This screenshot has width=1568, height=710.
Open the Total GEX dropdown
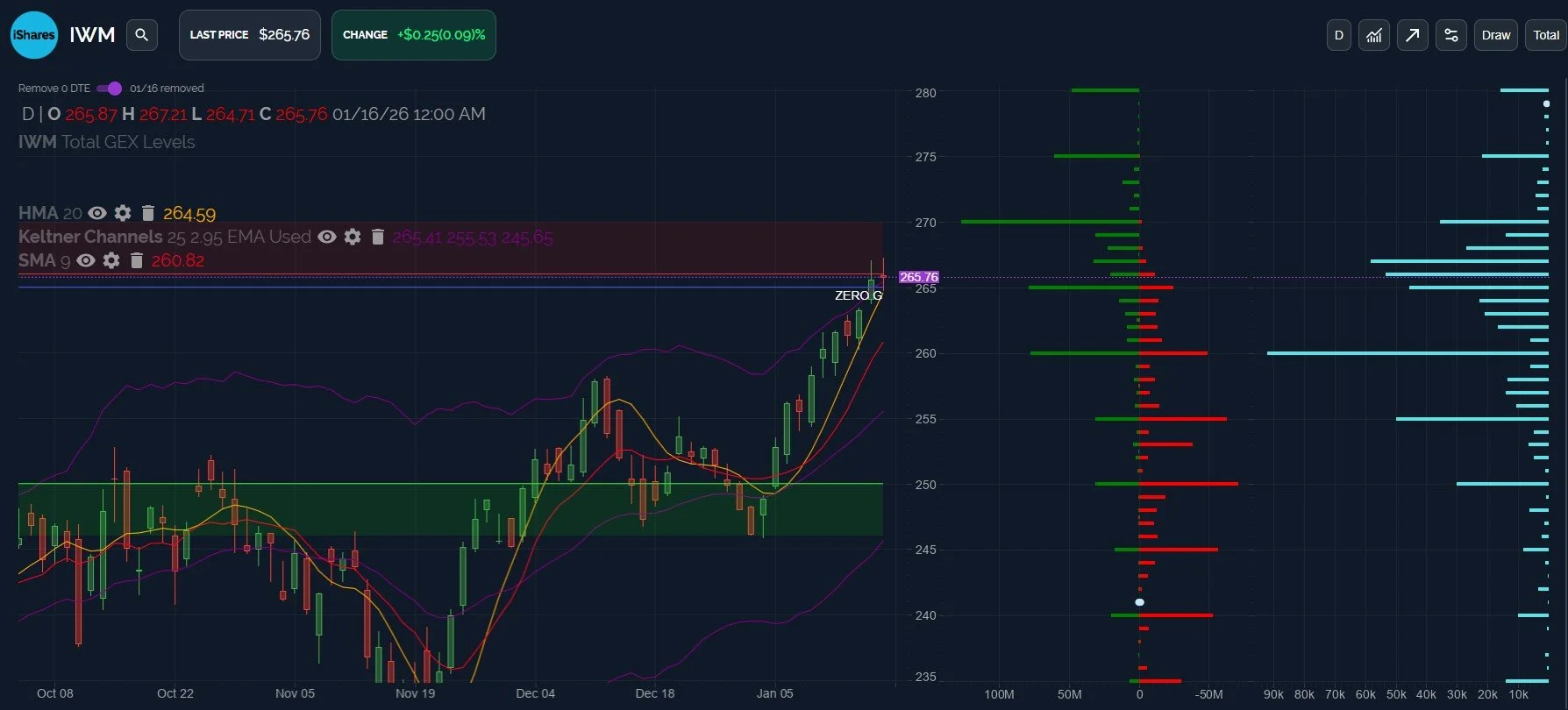click(x=1545, y=35)
